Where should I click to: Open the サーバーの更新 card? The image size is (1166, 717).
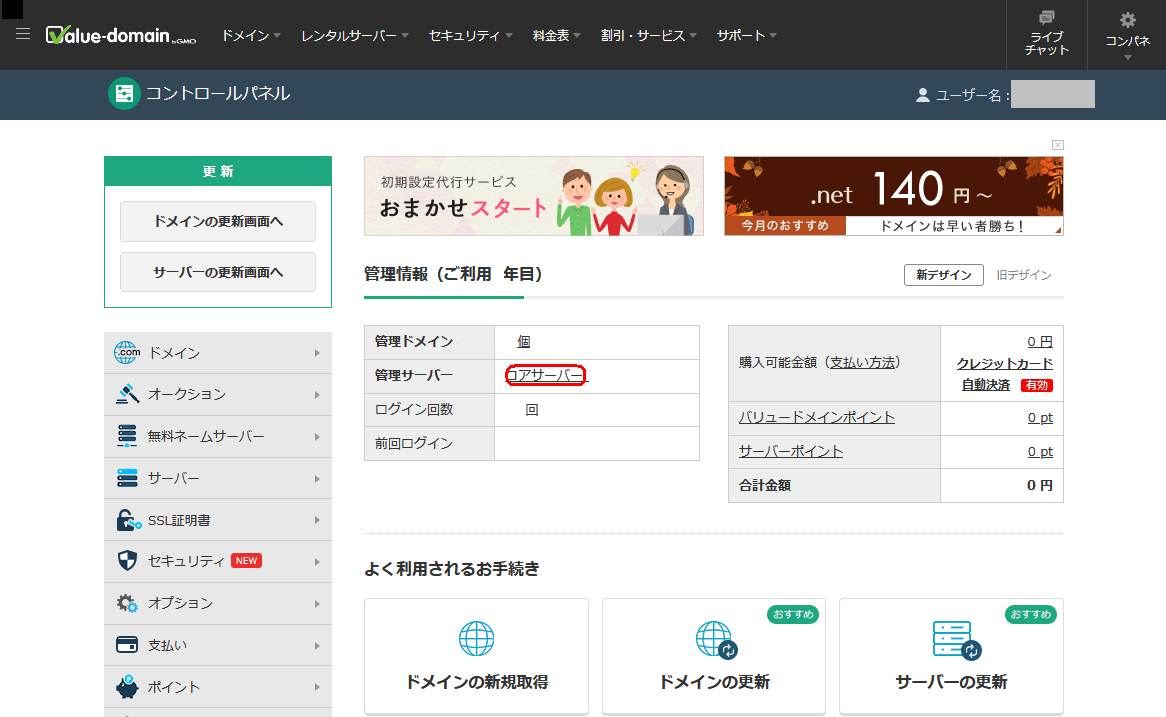click(951, 656)
